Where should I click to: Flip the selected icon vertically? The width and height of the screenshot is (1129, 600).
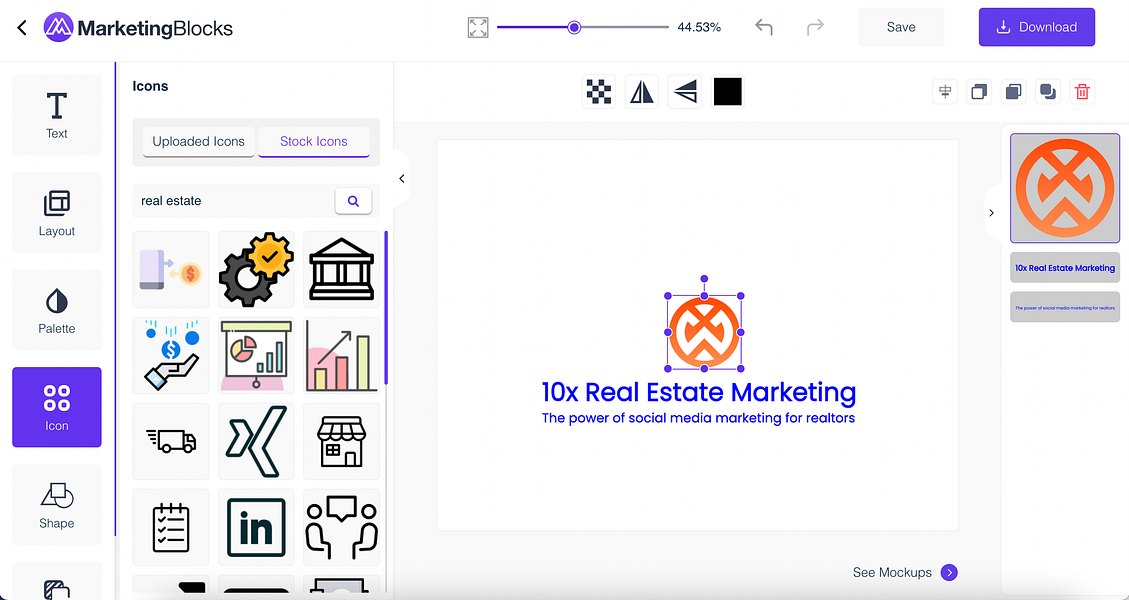point(684,91)
